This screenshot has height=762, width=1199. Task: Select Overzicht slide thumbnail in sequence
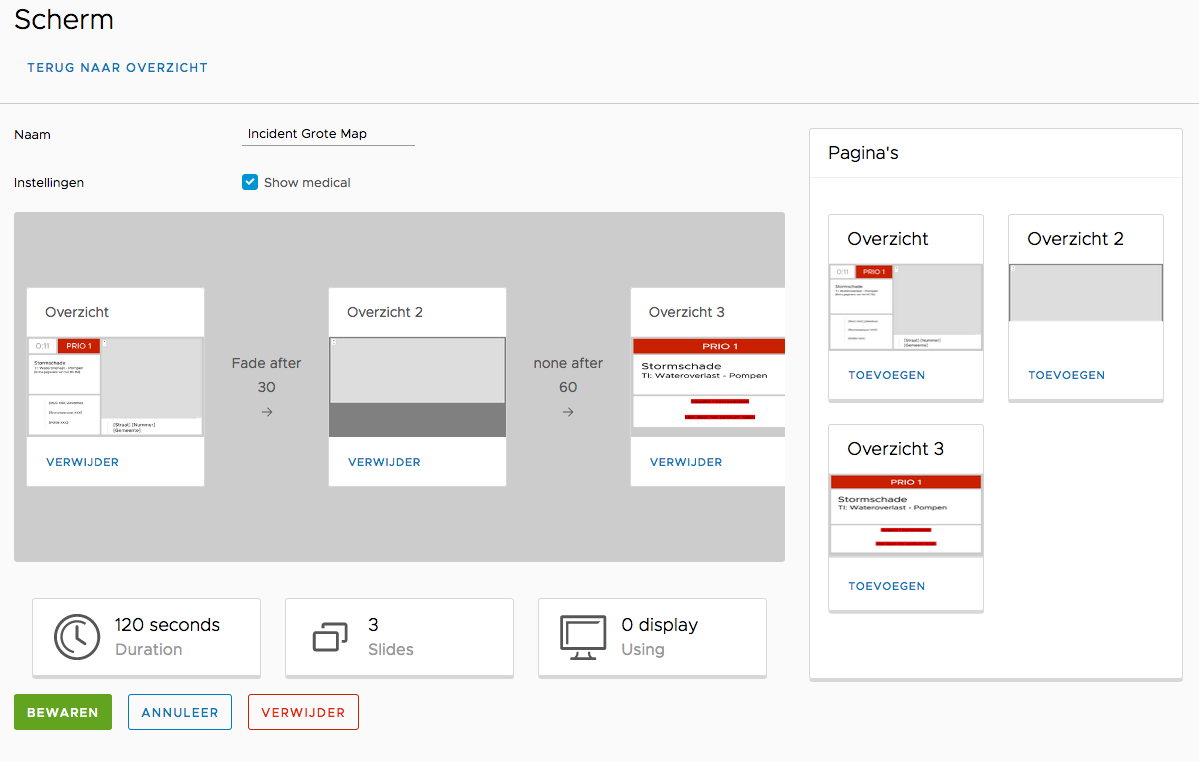[x=115, y=387]
